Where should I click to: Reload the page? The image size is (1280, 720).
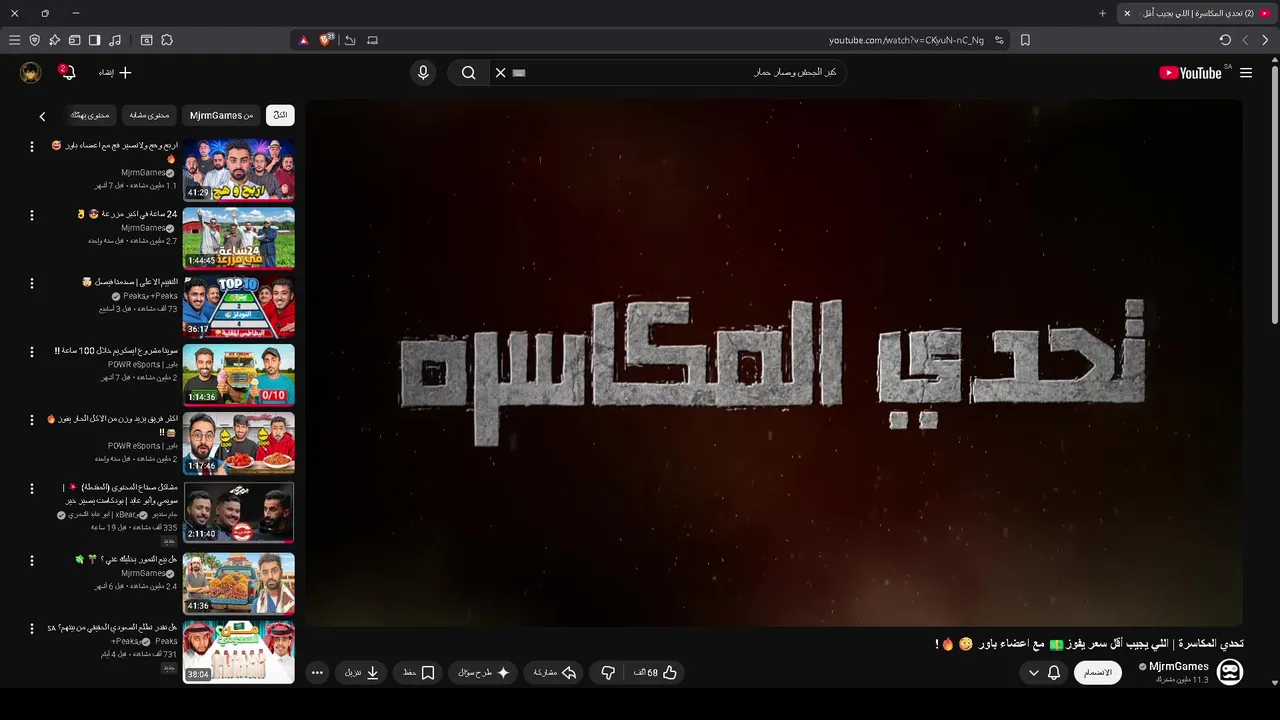1225,40
